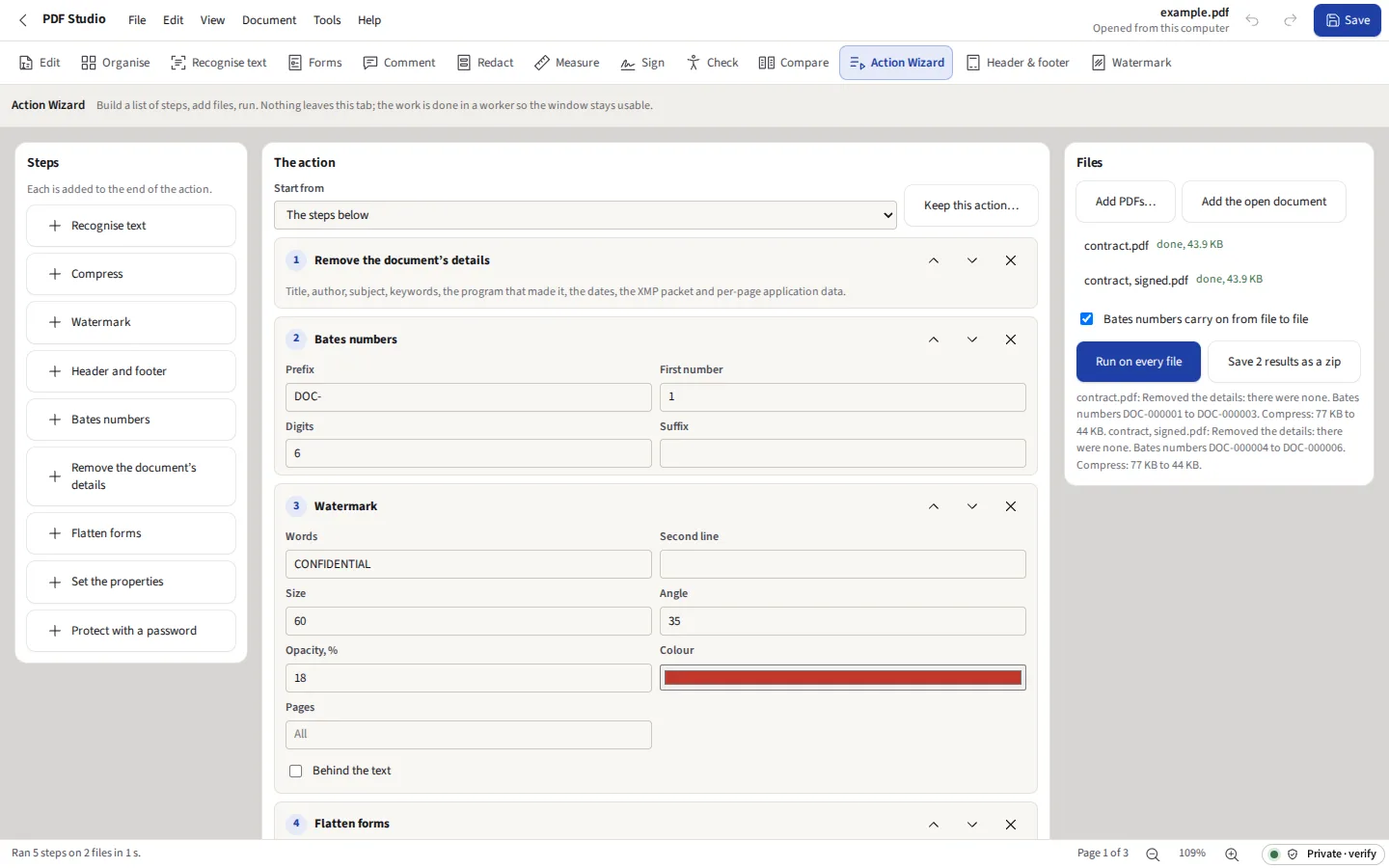The height and width of the screenshot is (868, 1389).
Task: Open the Redact tool
Action: tap(485, 63)
